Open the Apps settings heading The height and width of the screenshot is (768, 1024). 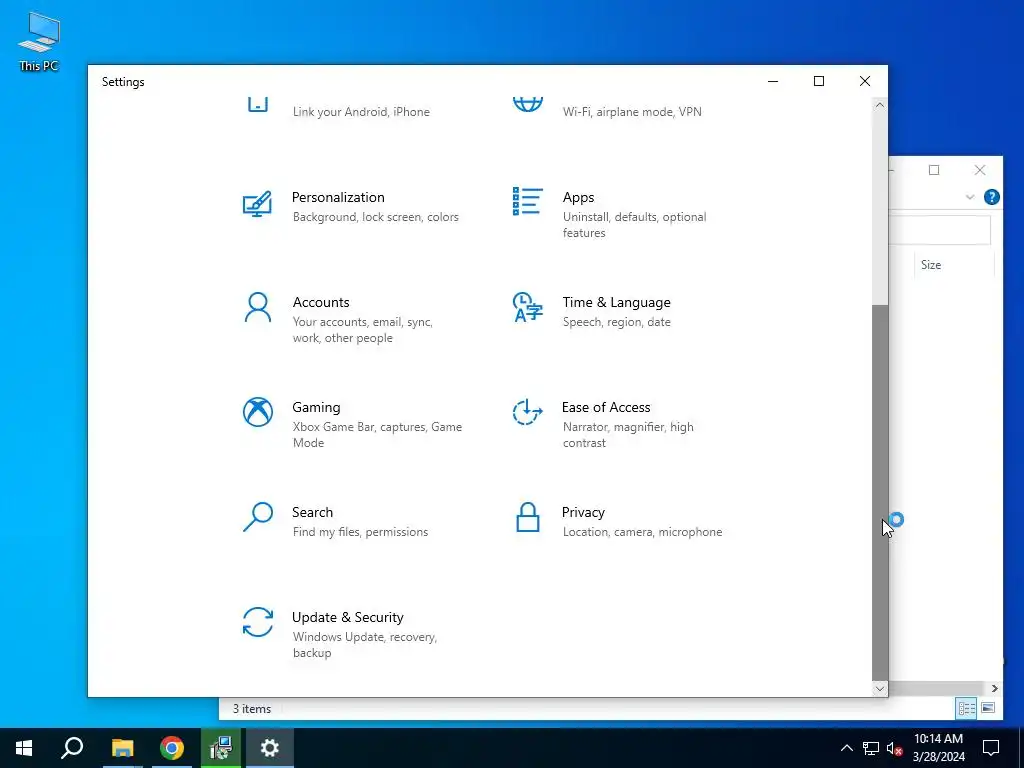point(578,197)
